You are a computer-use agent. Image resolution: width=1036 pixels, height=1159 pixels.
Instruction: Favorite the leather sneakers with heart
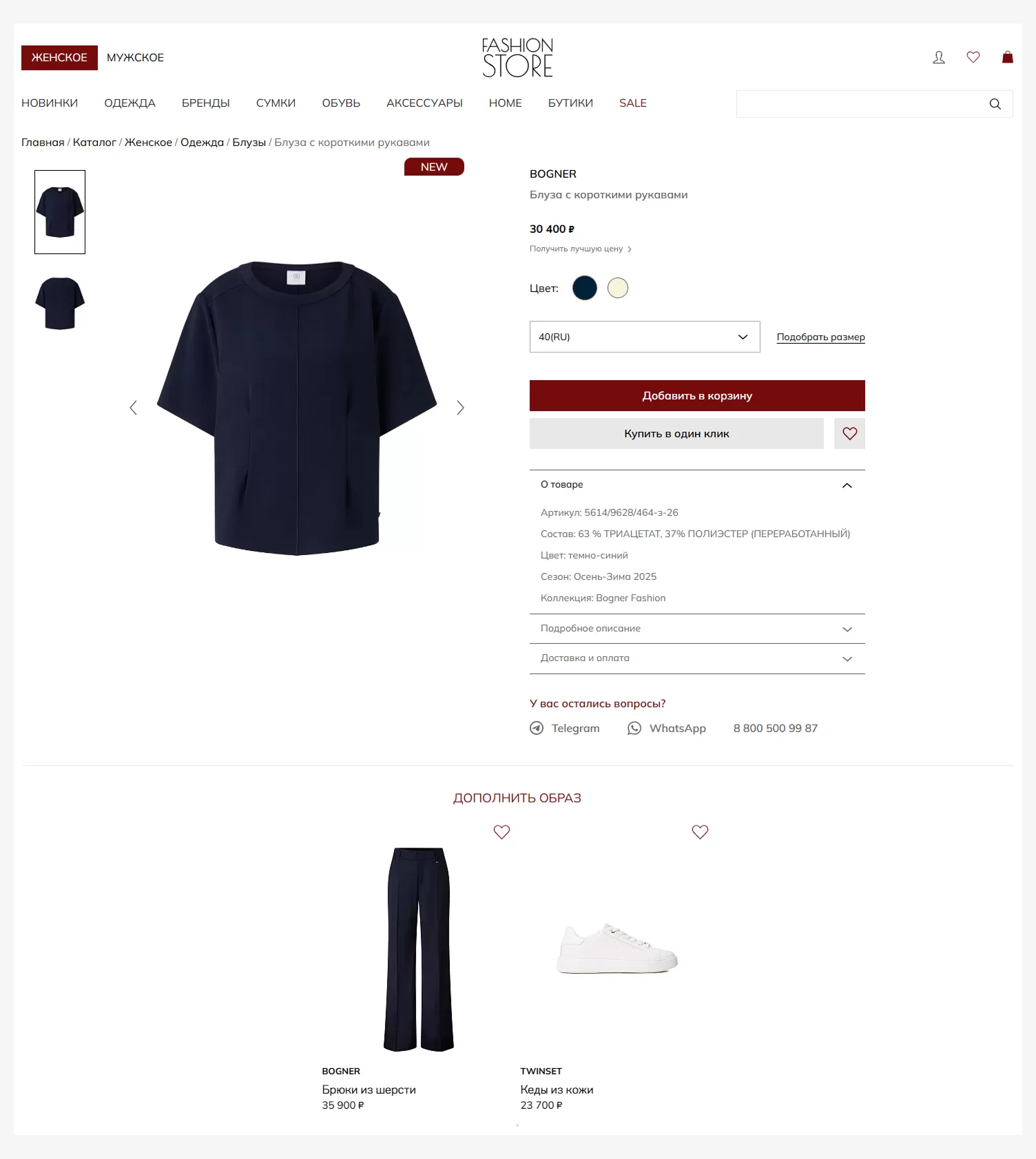(700, 832)
